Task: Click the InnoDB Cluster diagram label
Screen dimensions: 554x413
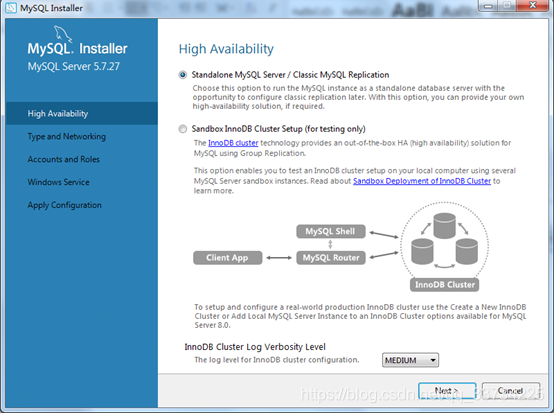Action: (x=444, y=285)
